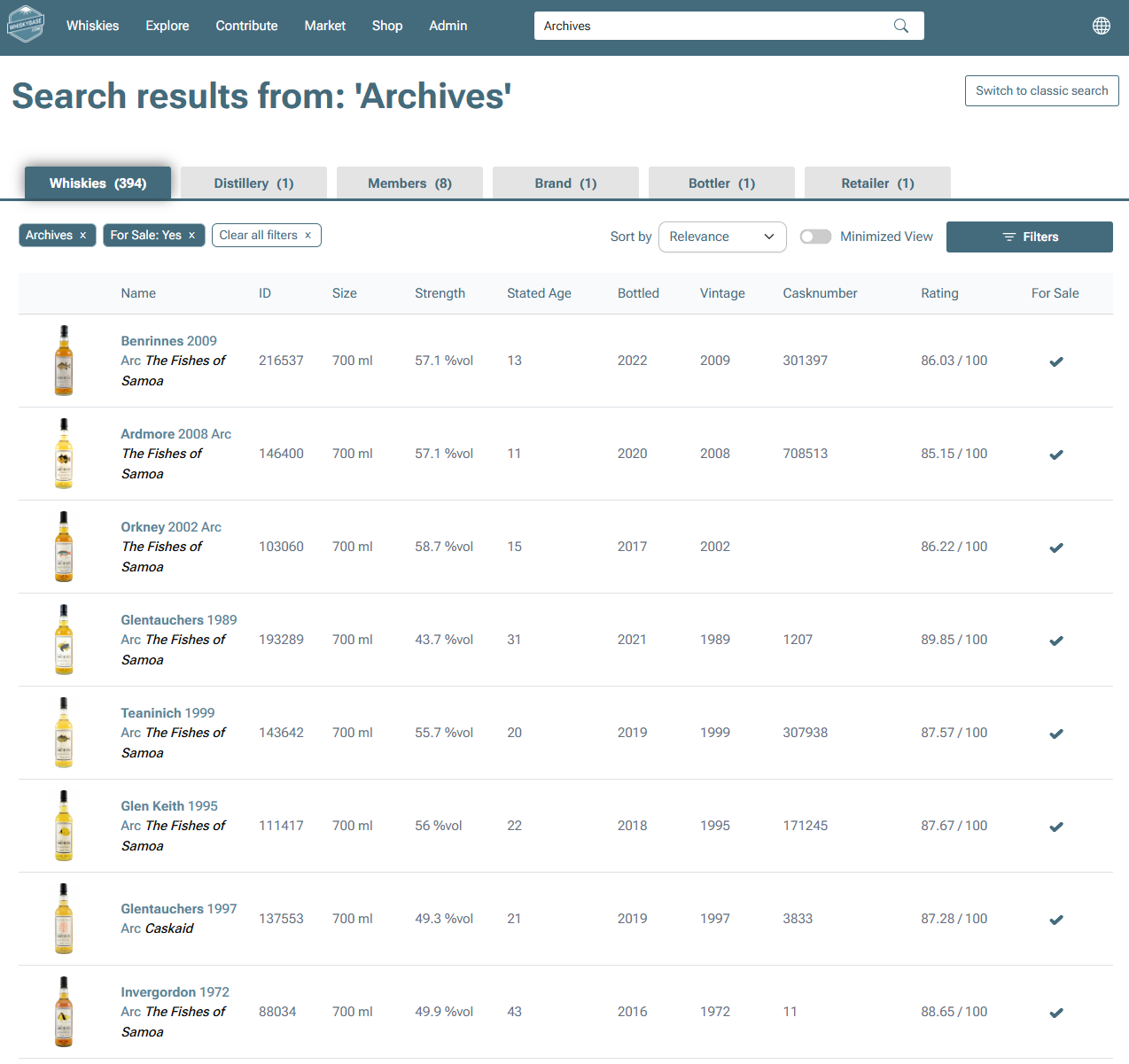This screenshot has width=1129, height=1064.
Task: Click the for-sale checkmark for Benrinnes 2009
Action: 1056,361
